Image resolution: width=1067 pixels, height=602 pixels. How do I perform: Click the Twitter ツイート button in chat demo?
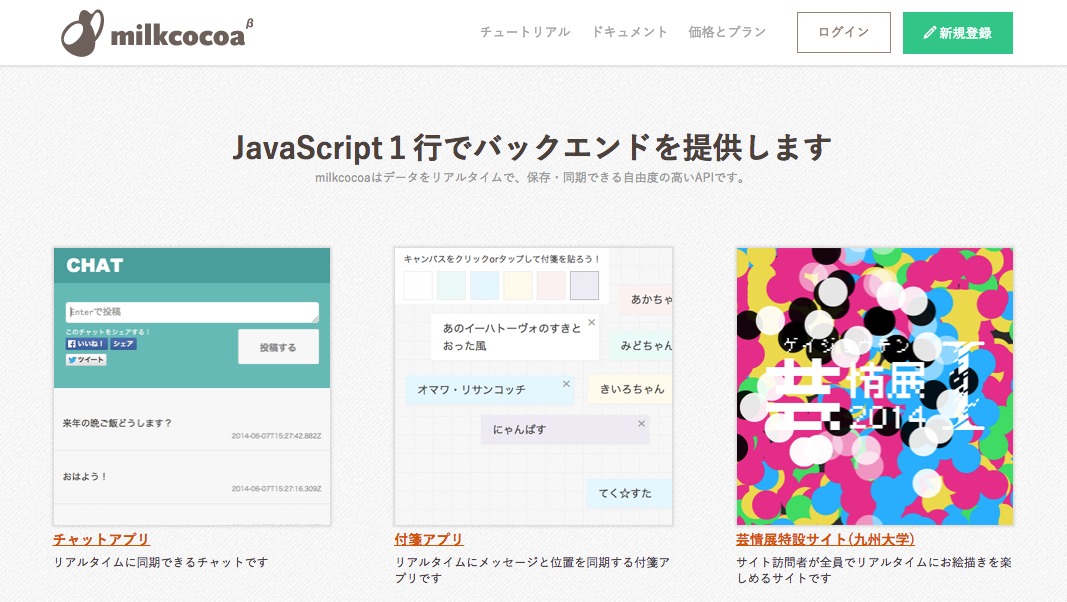coord(86,360)
